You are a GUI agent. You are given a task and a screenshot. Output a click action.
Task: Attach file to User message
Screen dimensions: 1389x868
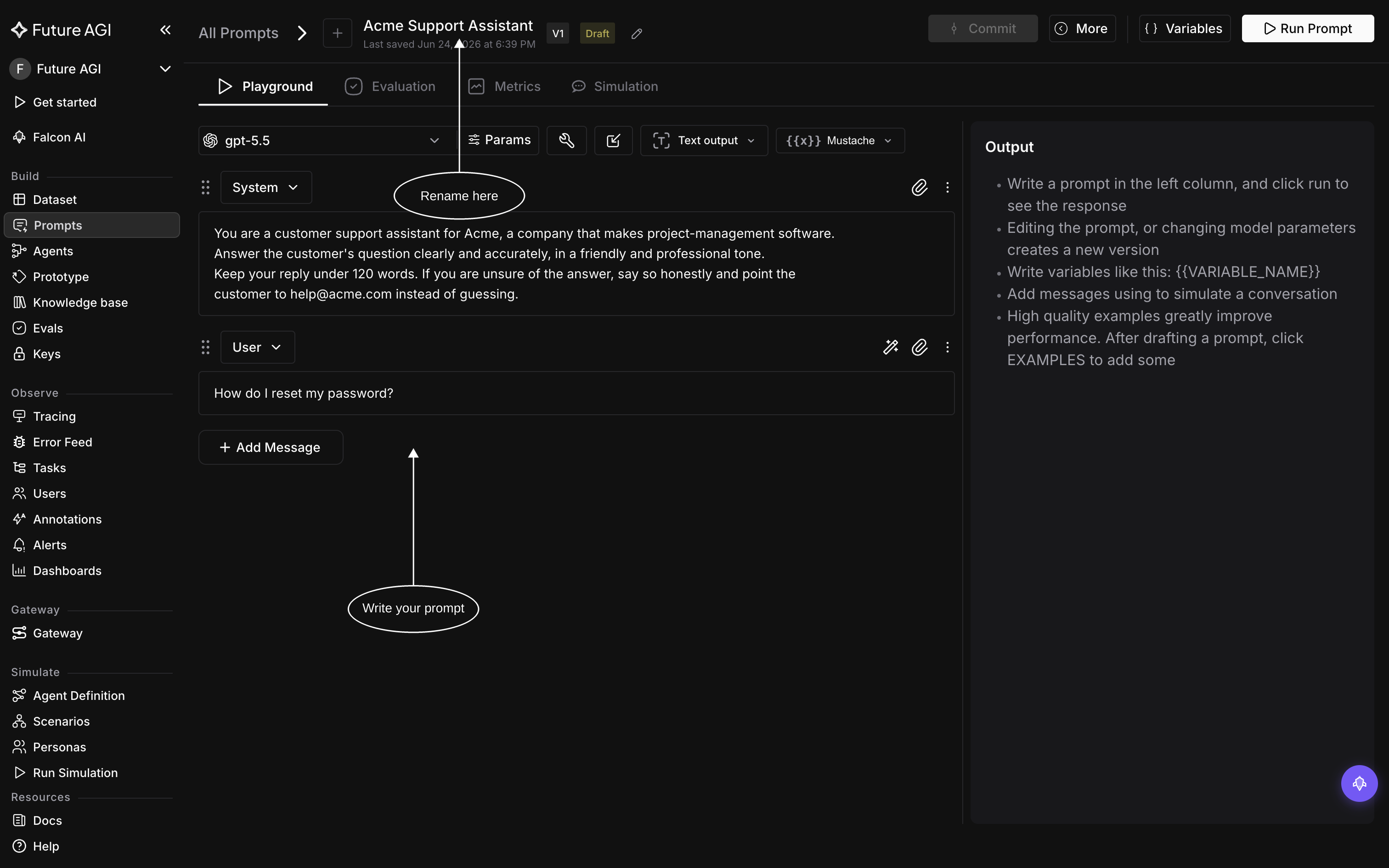pos(920,347)
